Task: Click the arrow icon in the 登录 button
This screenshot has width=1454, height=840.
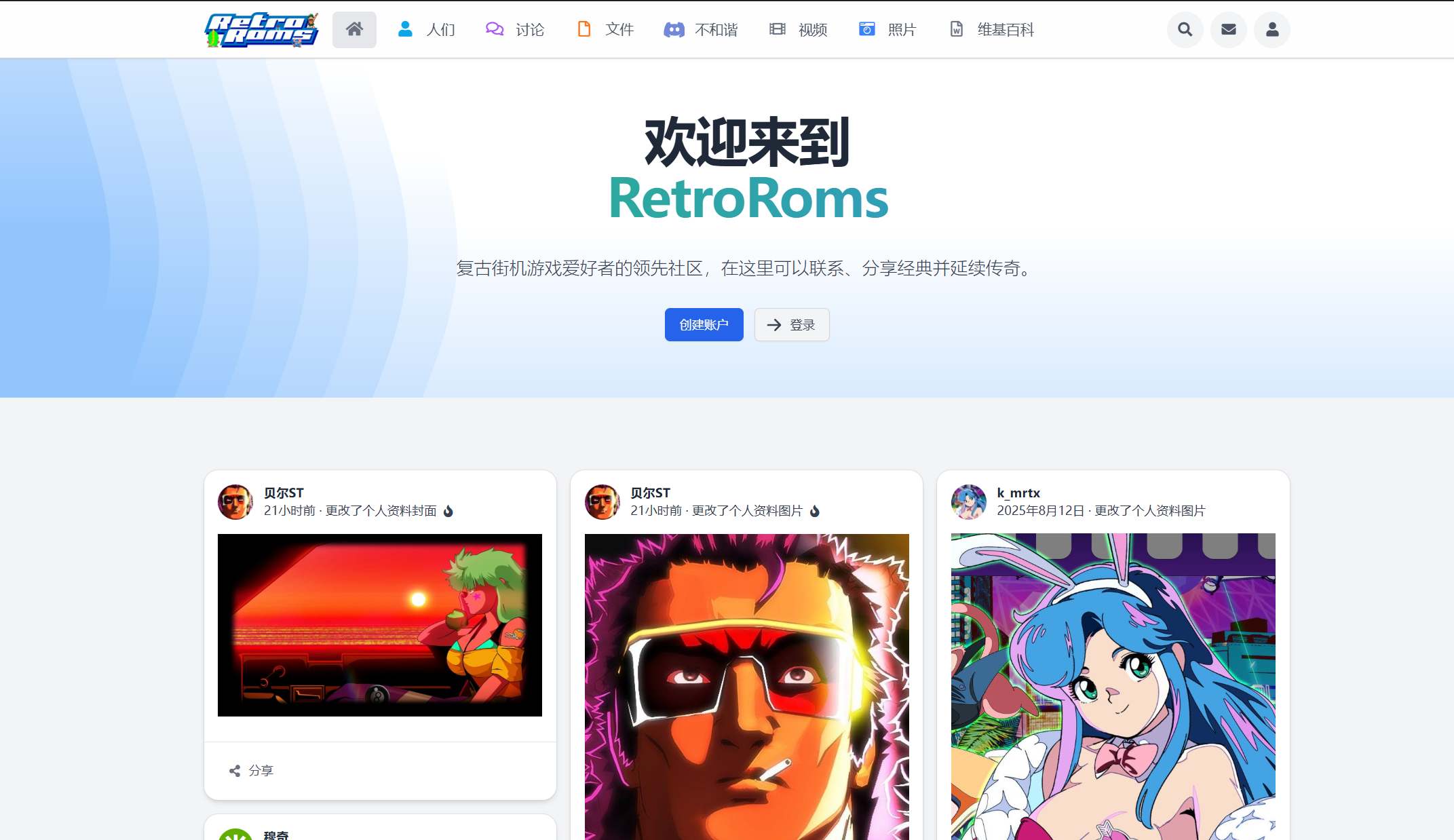Action: click(x=774, y=325)
